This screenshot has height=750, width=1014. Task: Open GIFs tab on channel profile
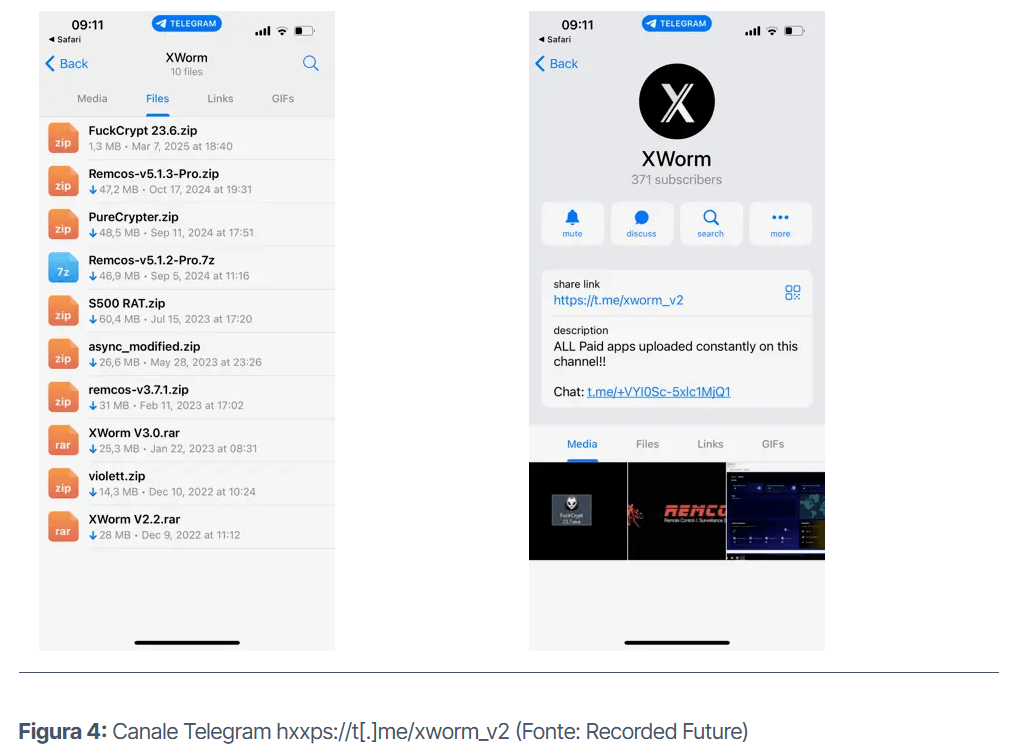point(773,444)
